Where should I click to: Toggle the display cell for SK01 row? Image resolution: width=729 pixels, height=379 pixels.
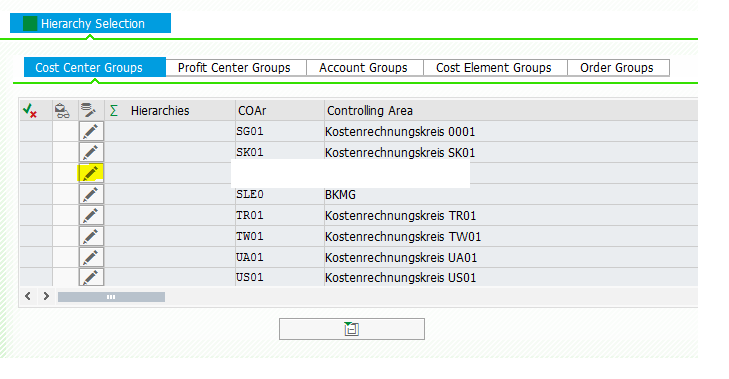tap(65, 153)
